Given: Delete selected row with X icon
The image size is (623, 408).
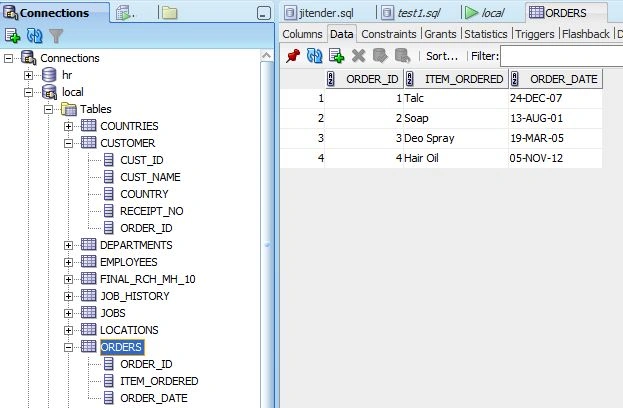Looking at the screenshot, I should 358,56.
